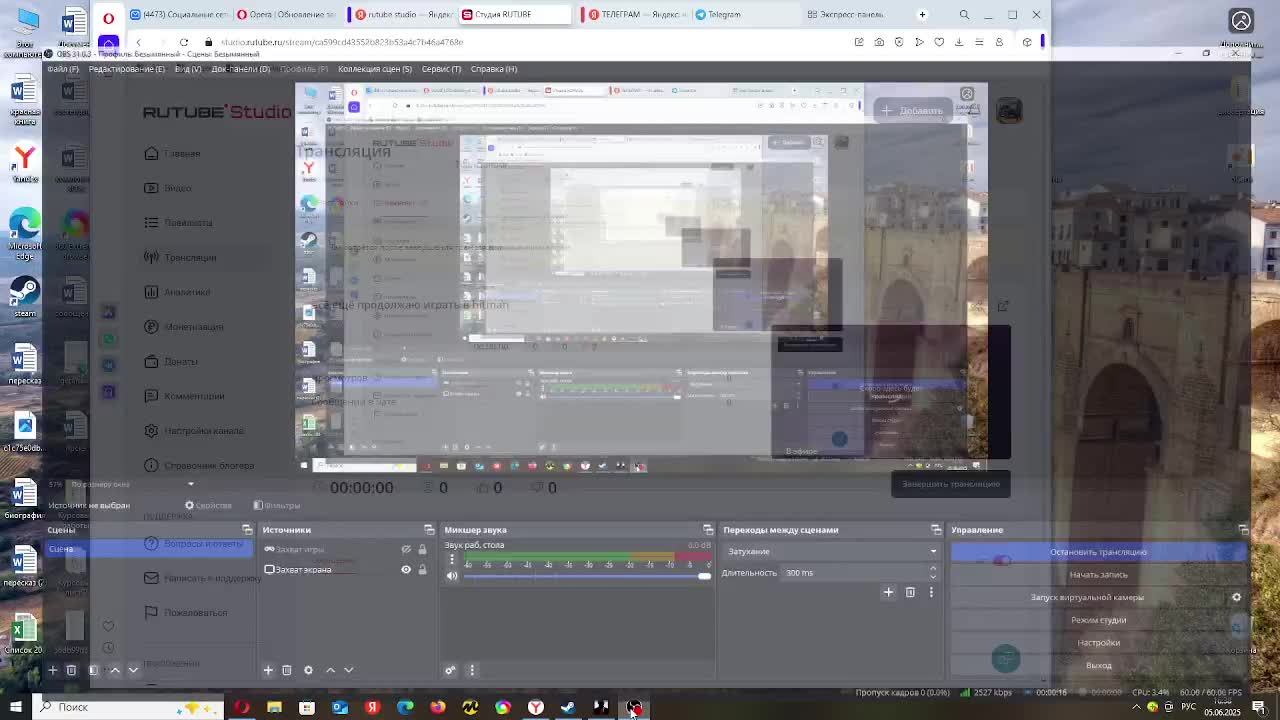Add a scene transition with plus icon
This screenshot has height=720, width=1280.
[888, 592]
